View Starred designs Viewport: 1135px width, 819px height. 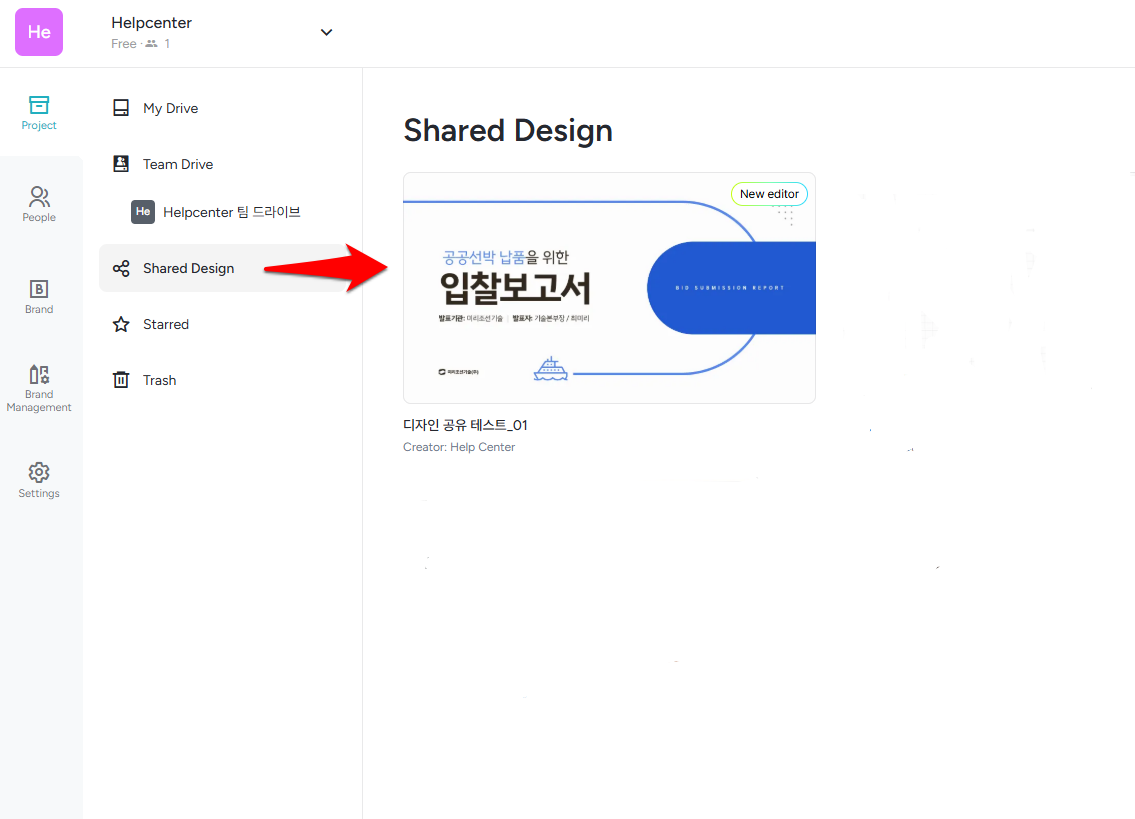tap(165, 324)
